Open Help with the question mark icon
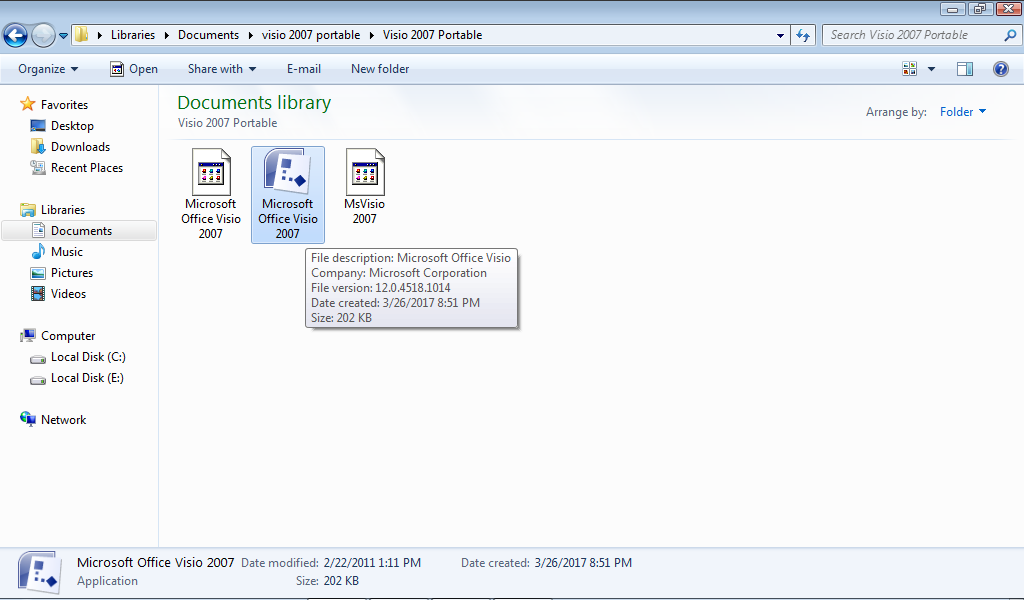 pos(1000,69)
